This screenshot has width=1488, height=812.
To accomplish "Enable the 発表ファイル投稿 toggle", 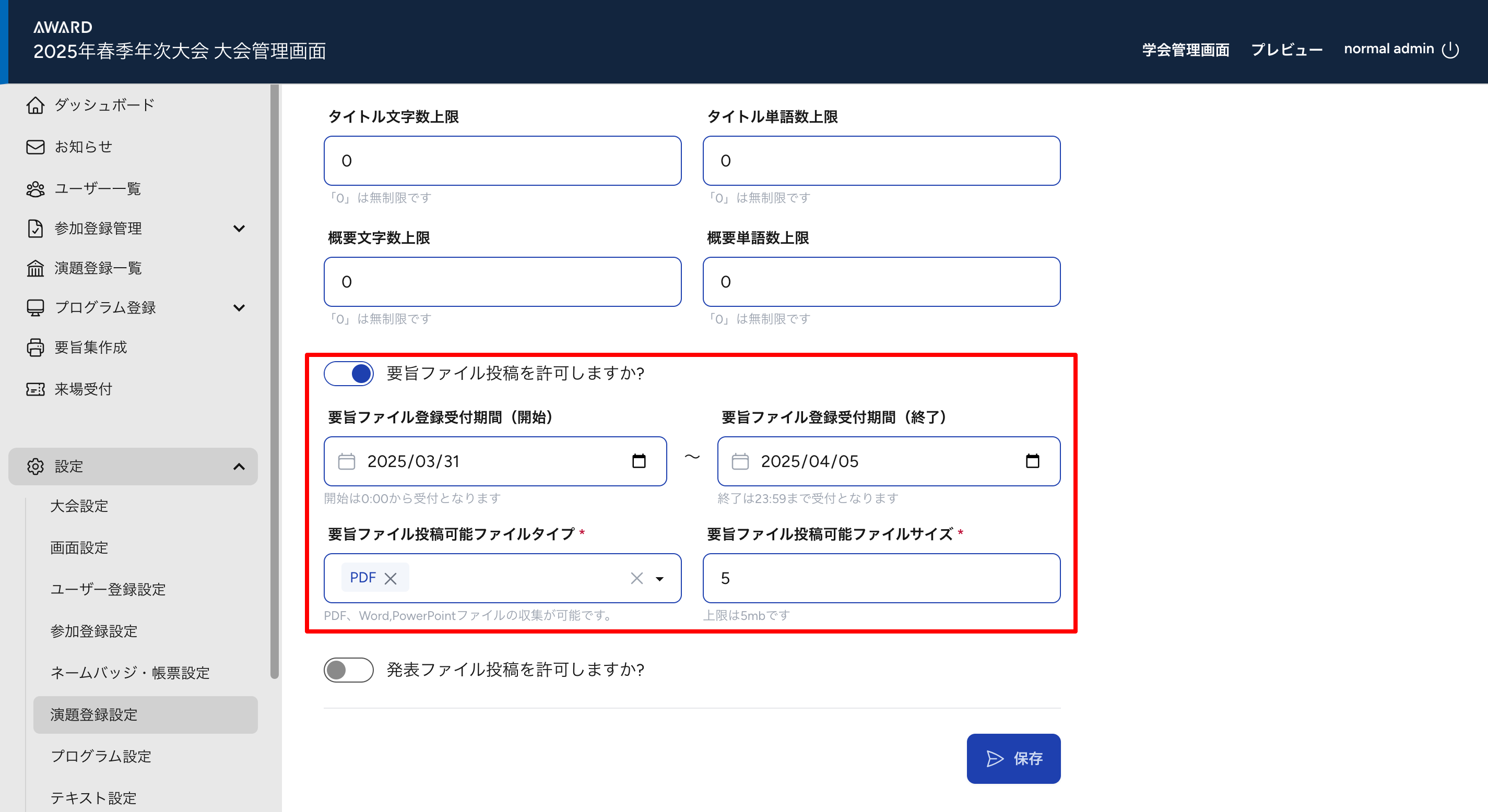I will (x=348, y=670).
